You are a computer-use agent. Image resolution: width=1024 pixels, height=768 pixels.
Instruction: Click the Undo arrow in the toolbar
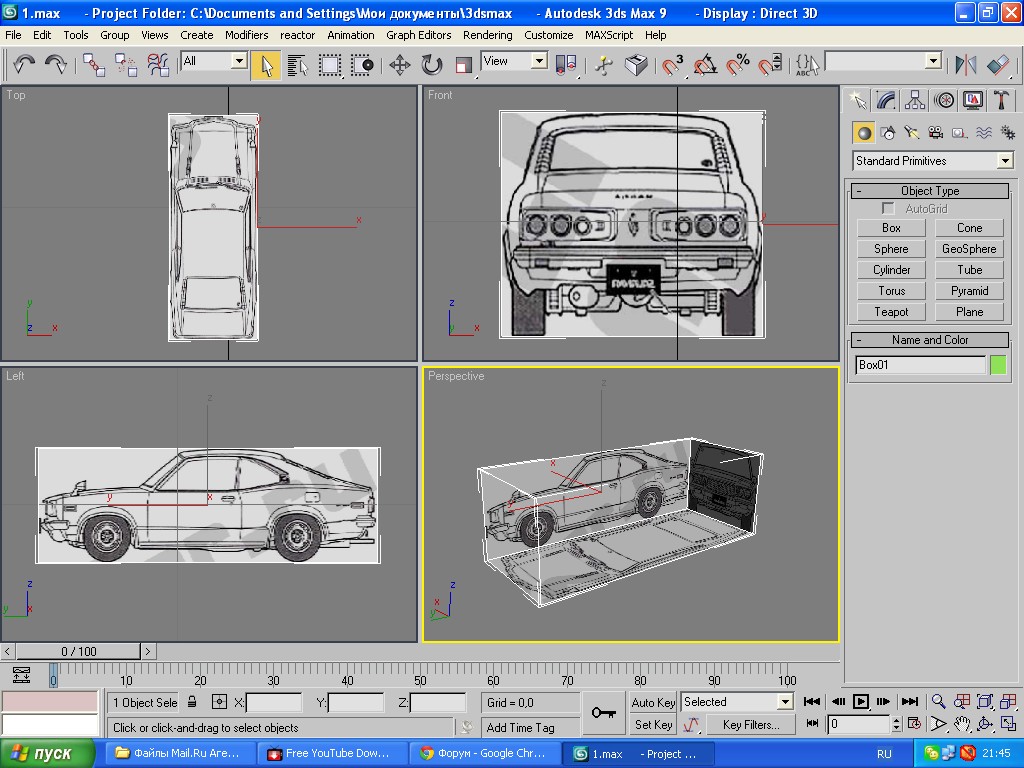click(24, 64)
